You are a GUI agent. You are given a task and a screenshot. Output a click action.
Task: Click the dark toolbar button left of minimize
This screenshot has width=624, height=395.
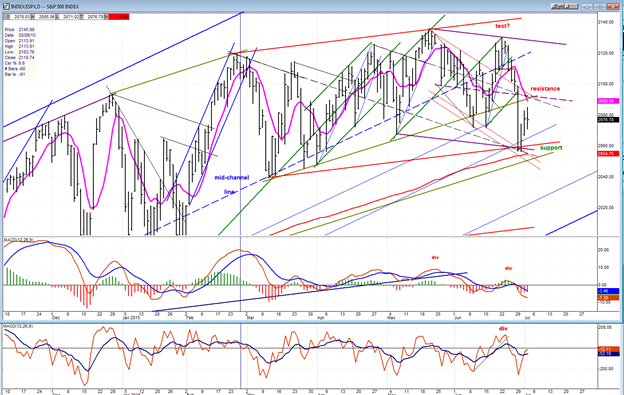pos(564,6)
